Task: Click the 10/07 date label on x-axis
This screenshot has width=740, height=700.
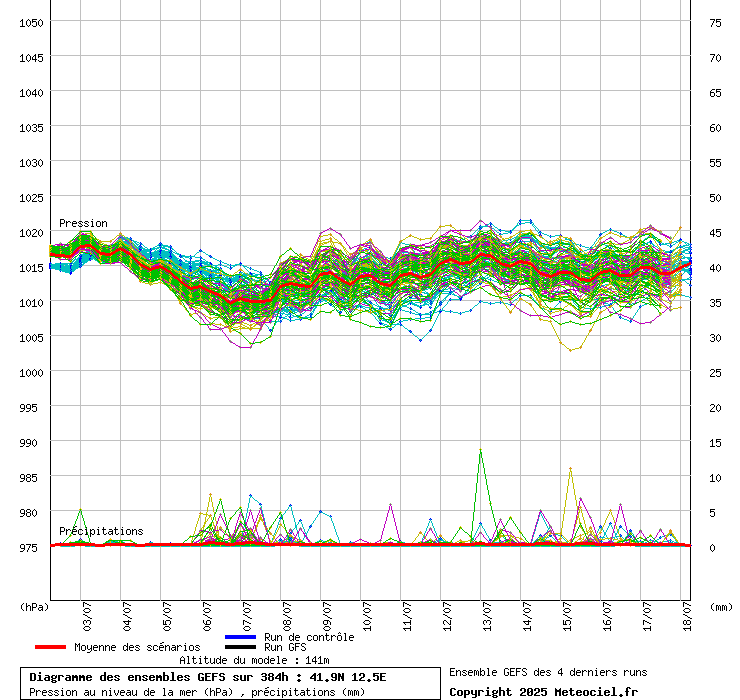Action: click(x=368, y=616)
